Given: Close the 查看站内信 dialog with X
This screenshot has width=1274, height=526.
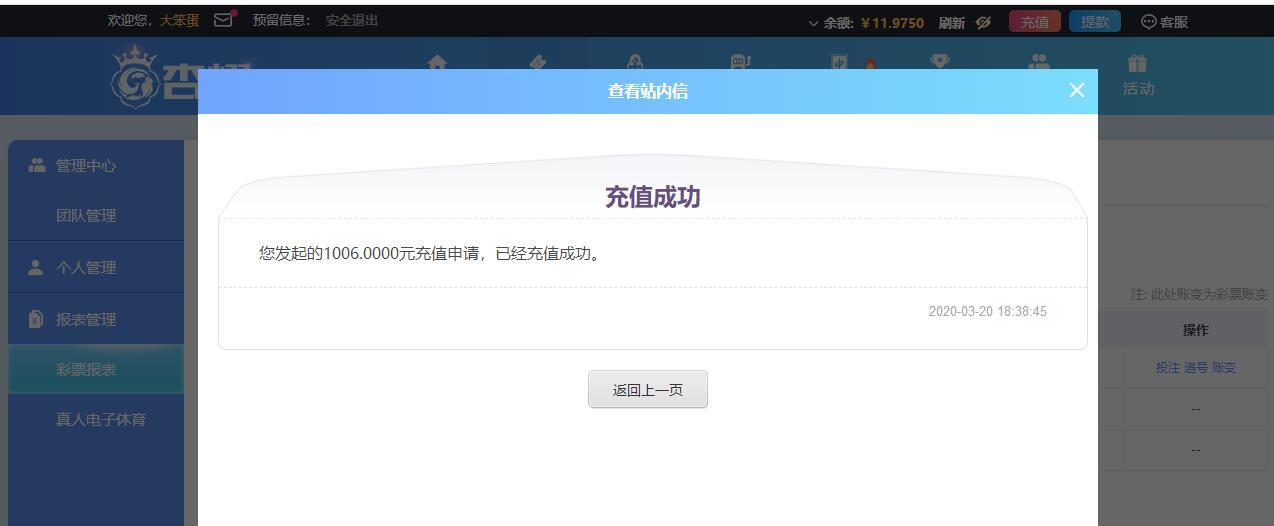Looking at the screenshot, I should click(x=1076, y=90).
